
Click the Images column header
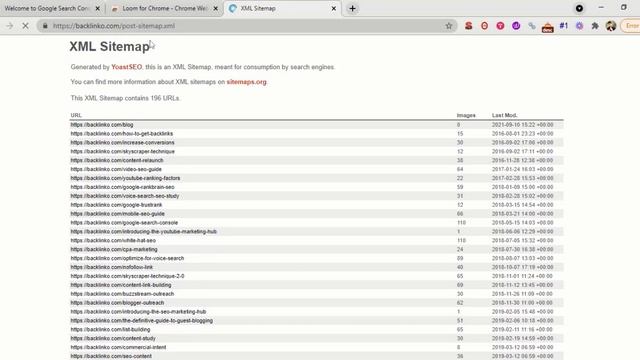click(x=466, y=116)
